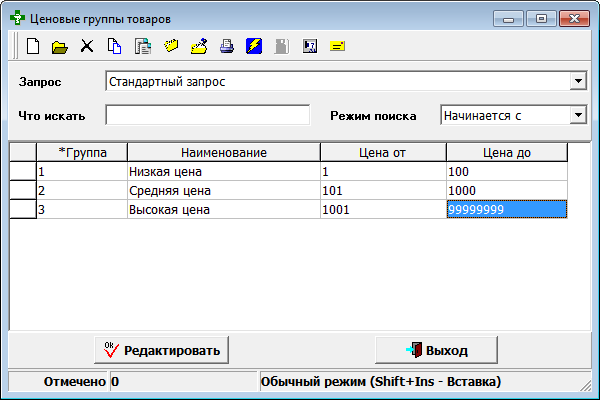Click the blue lightning bolt icon
This screenshot has width=600, height=400.
coord(254,46)
